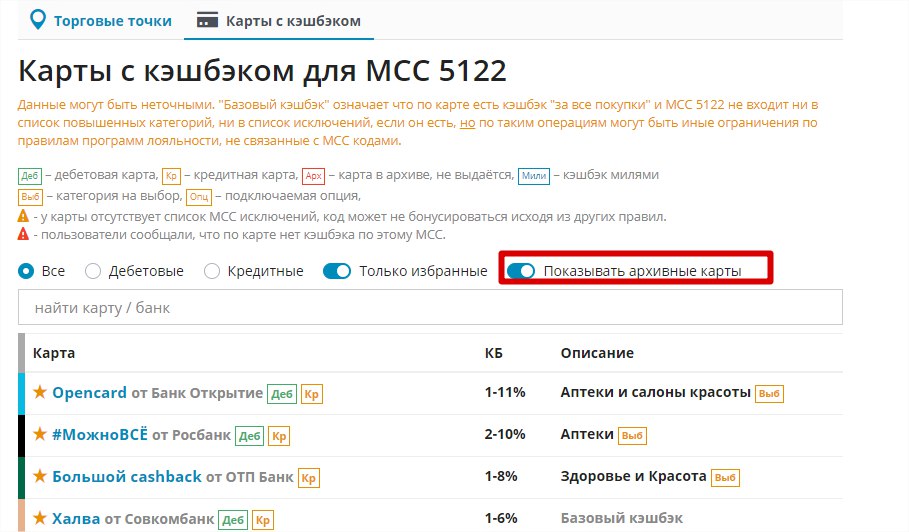This screenshot has width=909, height=532.
Task: Click the Кр badge in #МожноВСЁ row
Action: (x=279, y=436)
